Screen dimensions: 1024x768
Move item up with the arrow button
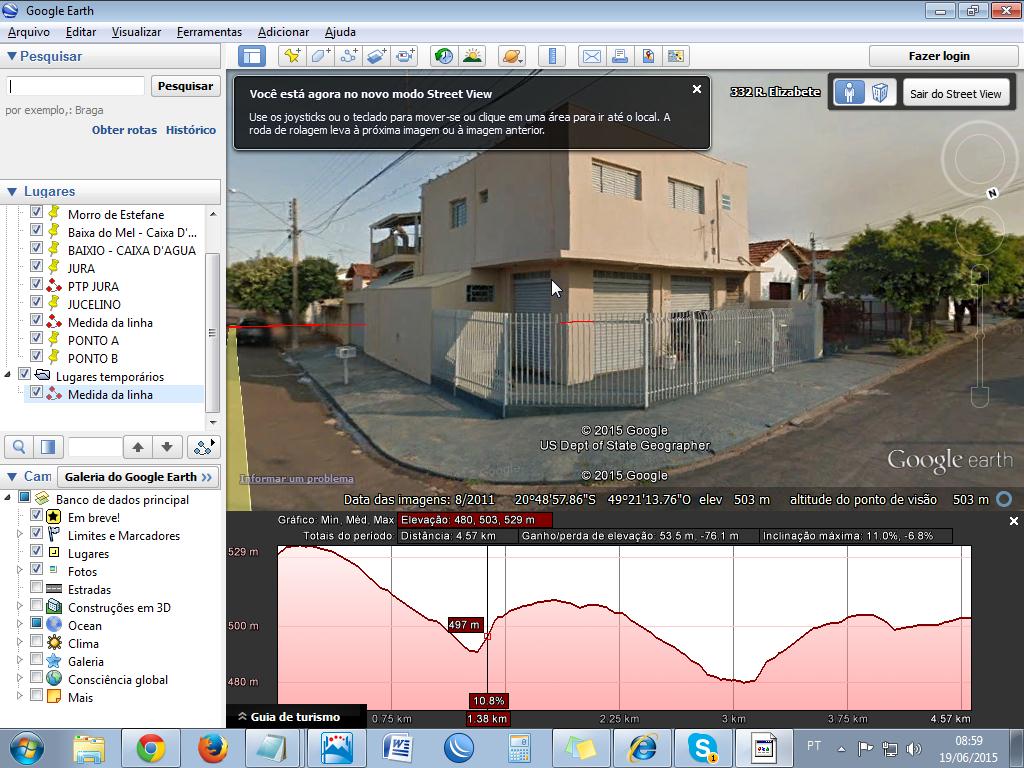coord(138,447)
